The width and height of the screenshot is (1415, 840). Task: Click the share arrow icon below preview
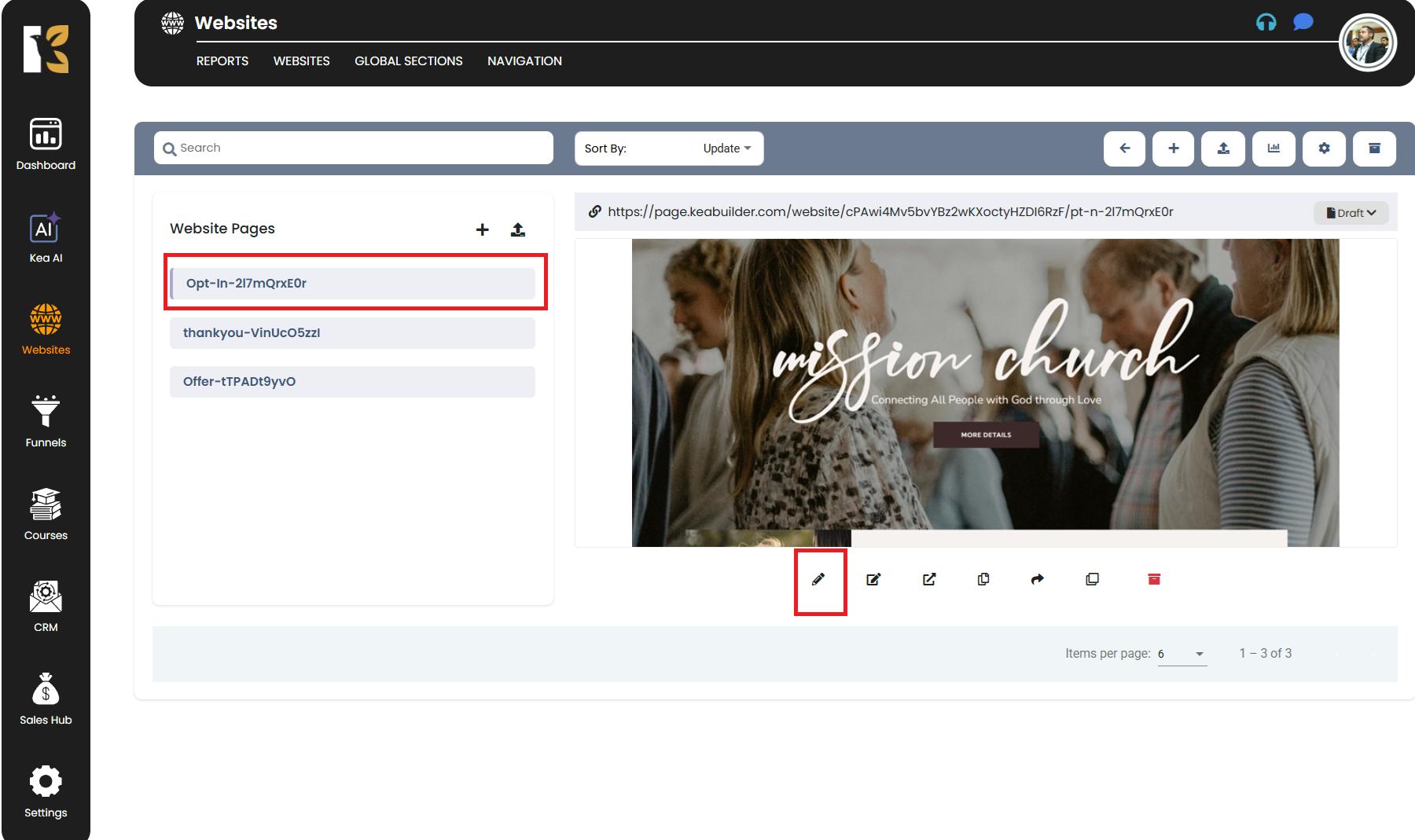click(1037, 580)
